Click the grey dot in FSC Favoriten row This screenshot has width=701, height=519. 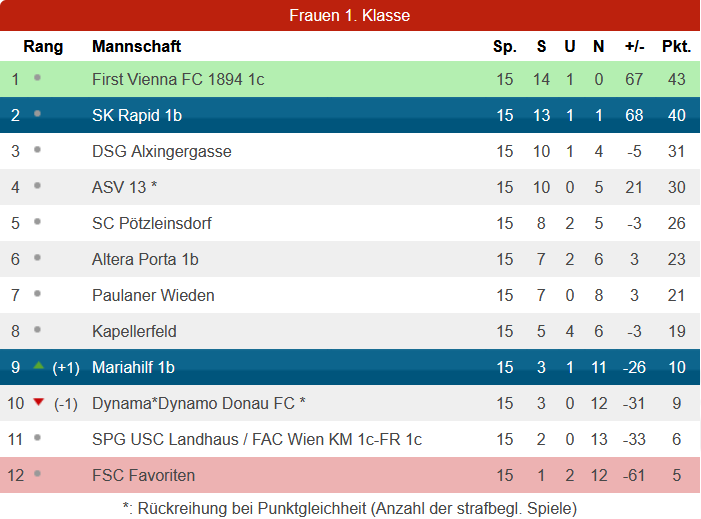38,473
